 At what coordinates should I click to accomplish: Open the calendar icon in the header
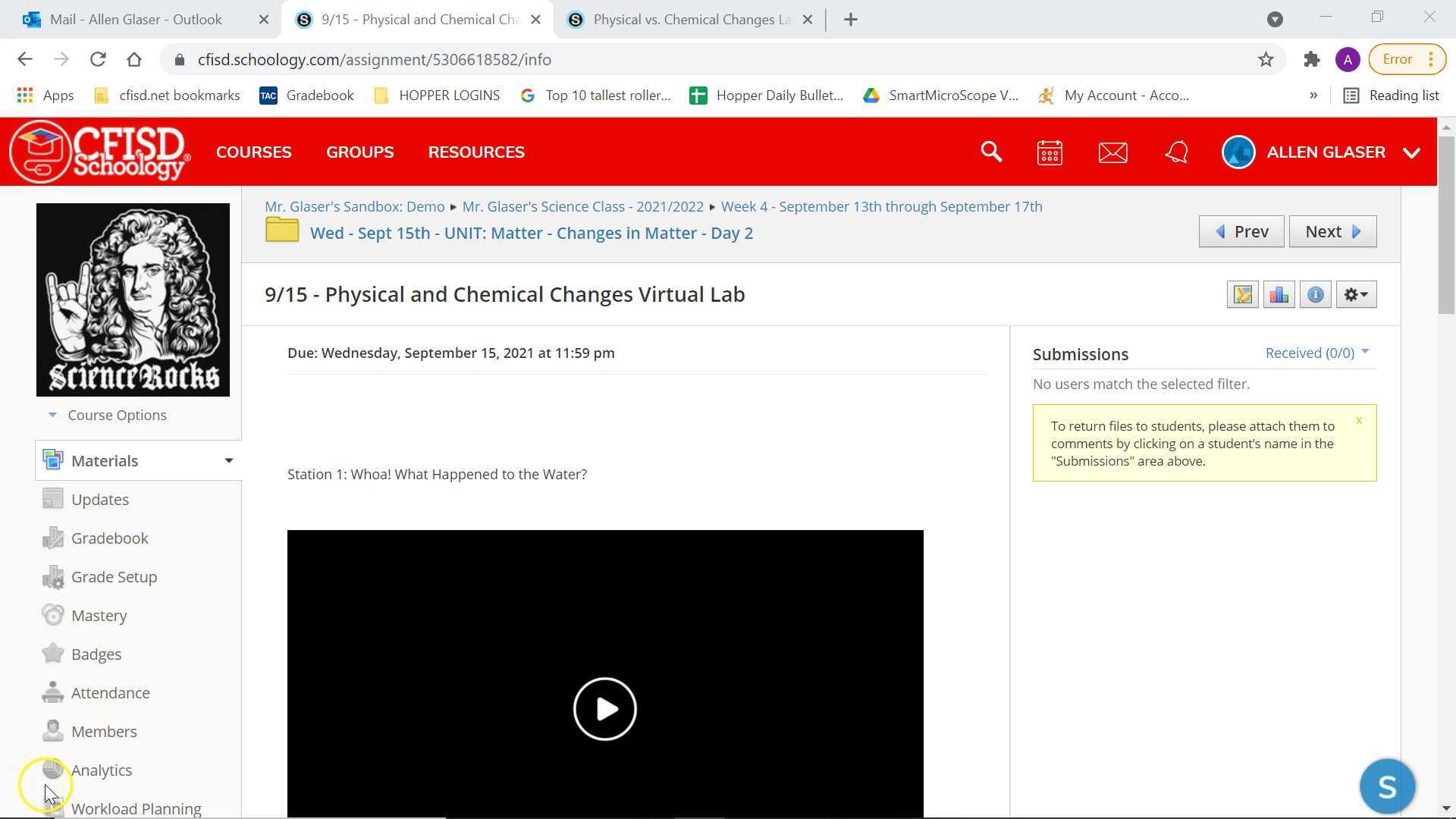point(1049,152)
